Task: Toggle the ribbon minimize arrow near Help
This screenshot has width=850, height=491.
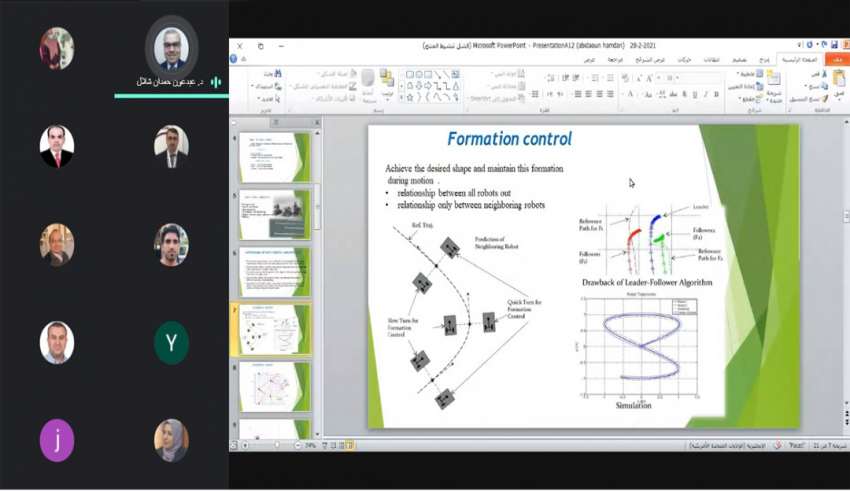Action: tap(243, 59)
